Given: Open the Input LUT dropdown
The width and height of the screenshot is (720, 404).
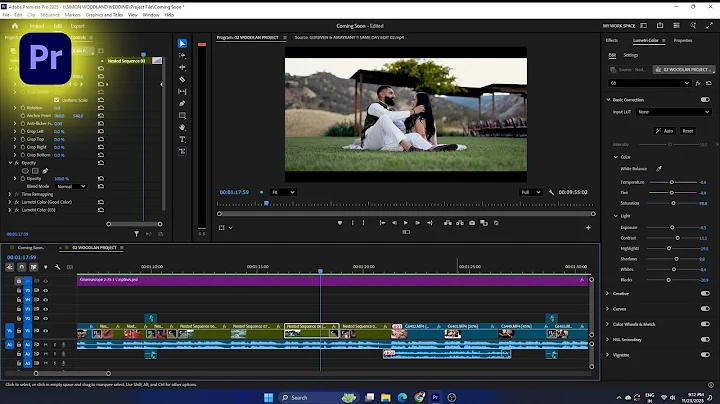Looking at the screenshot, I should pyautogui.click(x=673, y=112).
